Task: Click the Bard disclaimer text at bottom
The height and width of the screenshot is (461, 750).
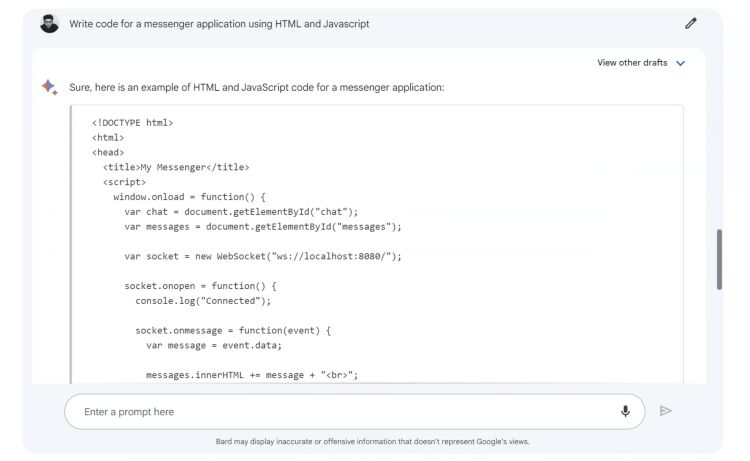Action: [372, 441]
